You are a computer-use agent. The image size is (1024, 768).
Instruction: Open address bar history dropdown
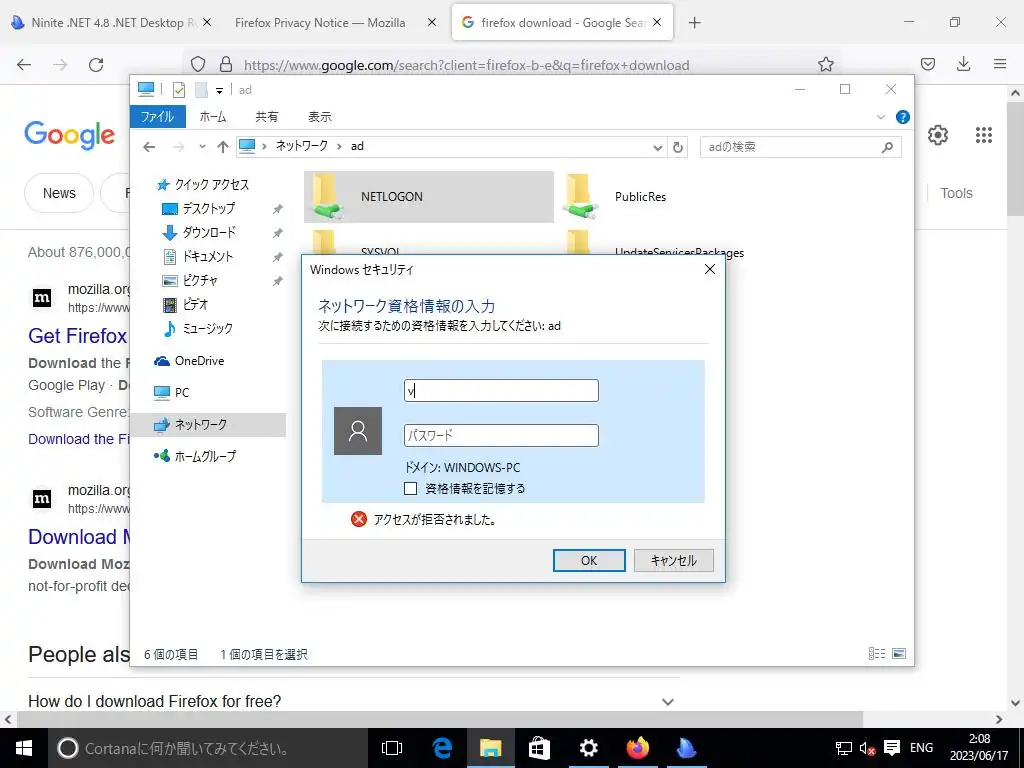(x=658, y=148)
